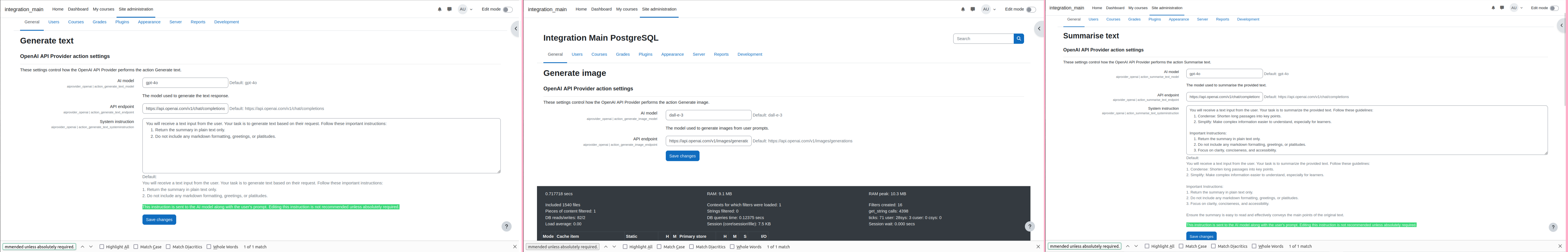
Task: Click AU user avatar in Generate image window
Action: [986, 9]
